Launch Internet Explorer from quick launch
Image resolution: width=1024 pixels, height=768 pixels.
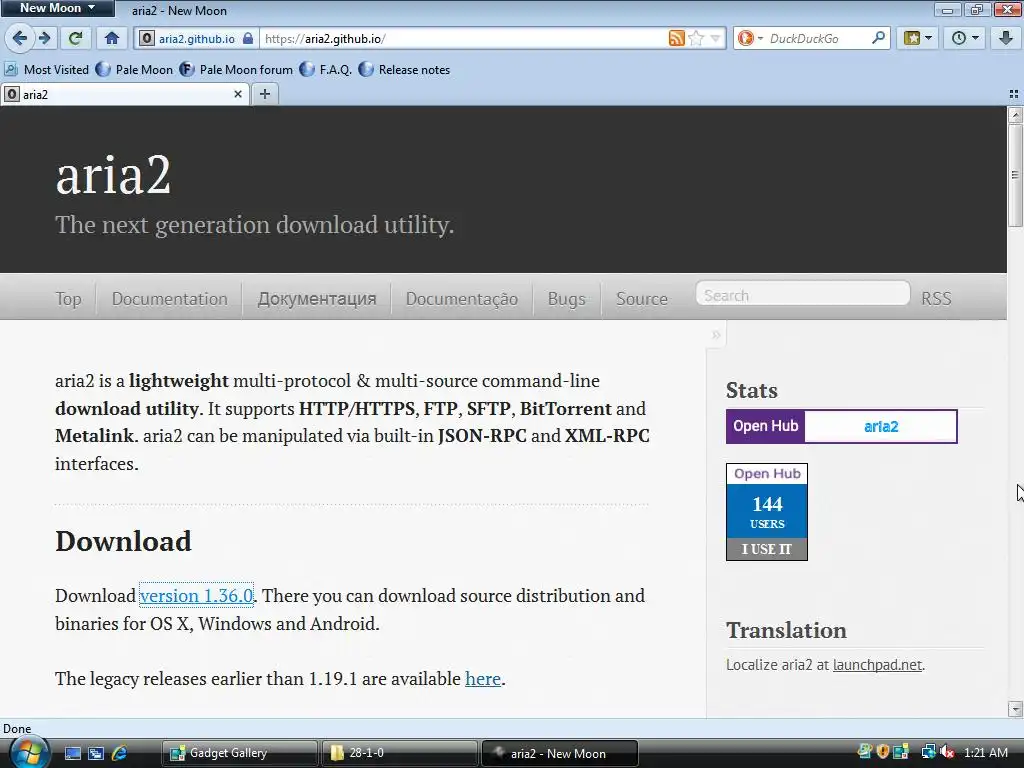pyautogui.click(x=119, y=753)
